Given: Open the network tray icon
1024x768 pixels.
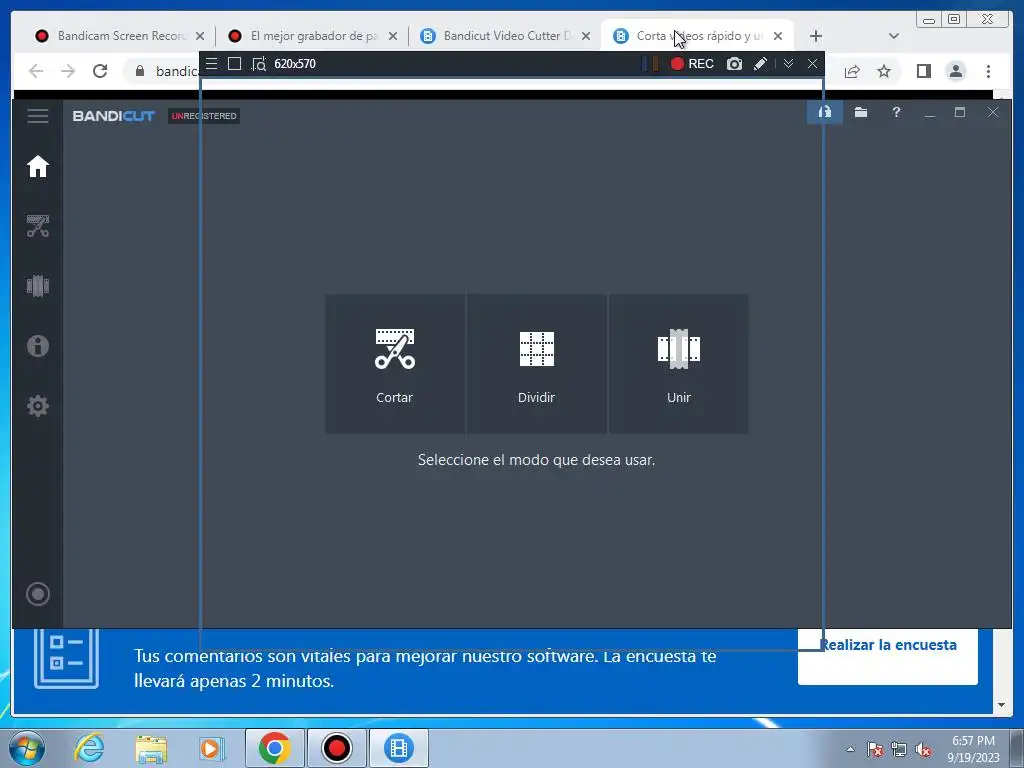Looking at the screenshot, I should (x=899, y=749).
